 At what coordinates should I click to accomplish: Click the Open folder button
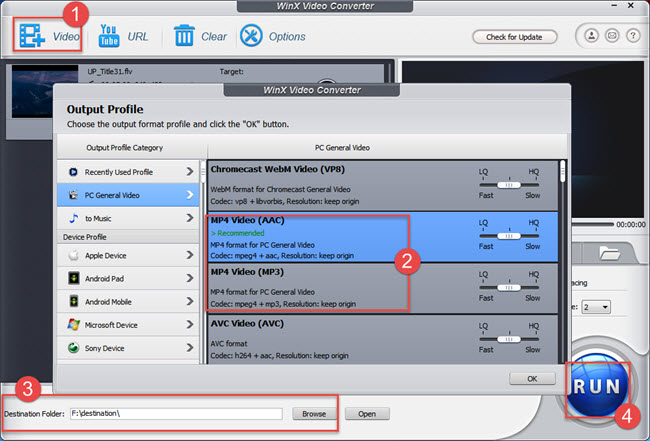(367, 414)
